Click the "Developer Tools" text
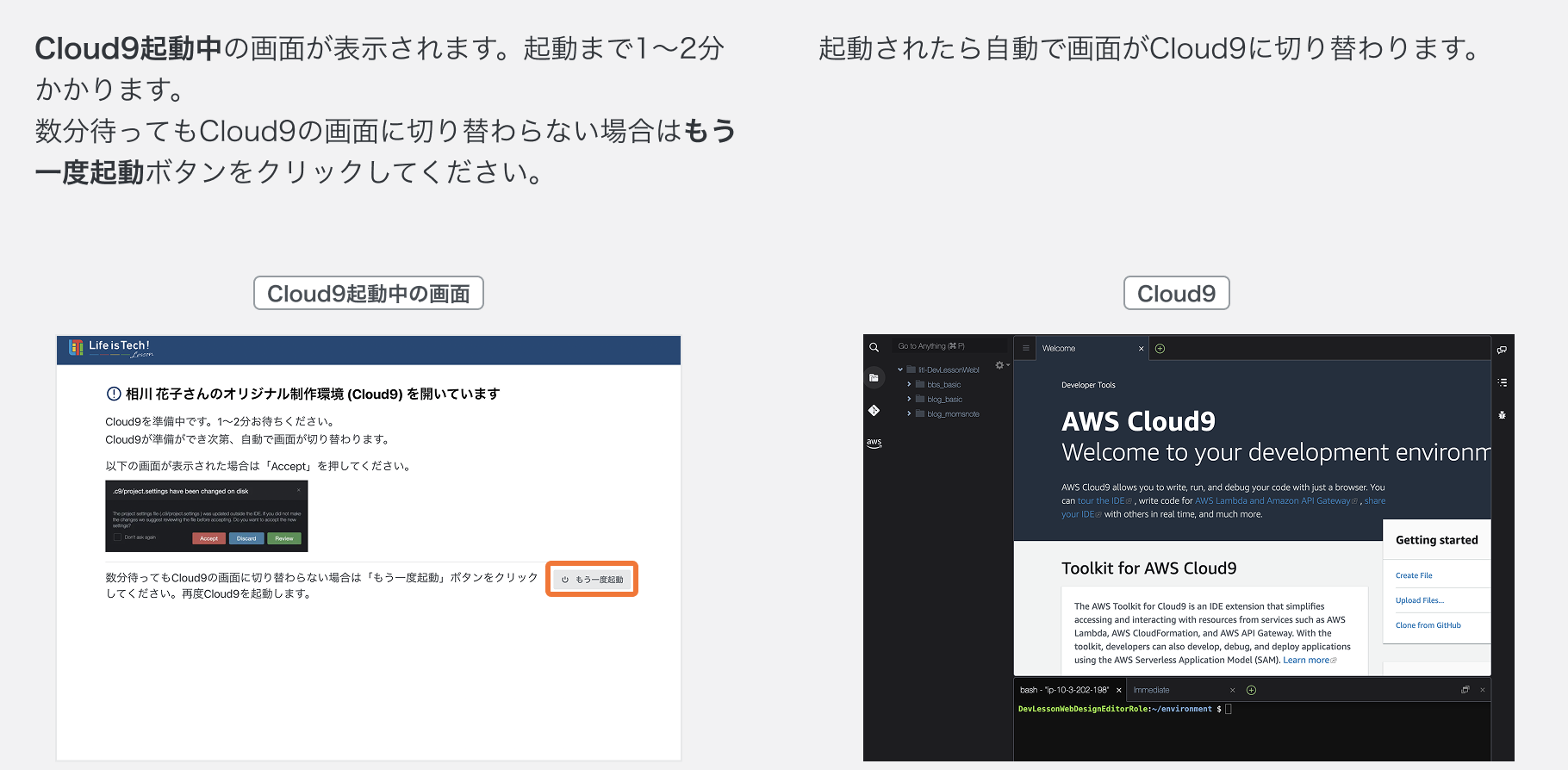Image resolution: width=1568 pixels, height=770 pixels. point(1088,385)
